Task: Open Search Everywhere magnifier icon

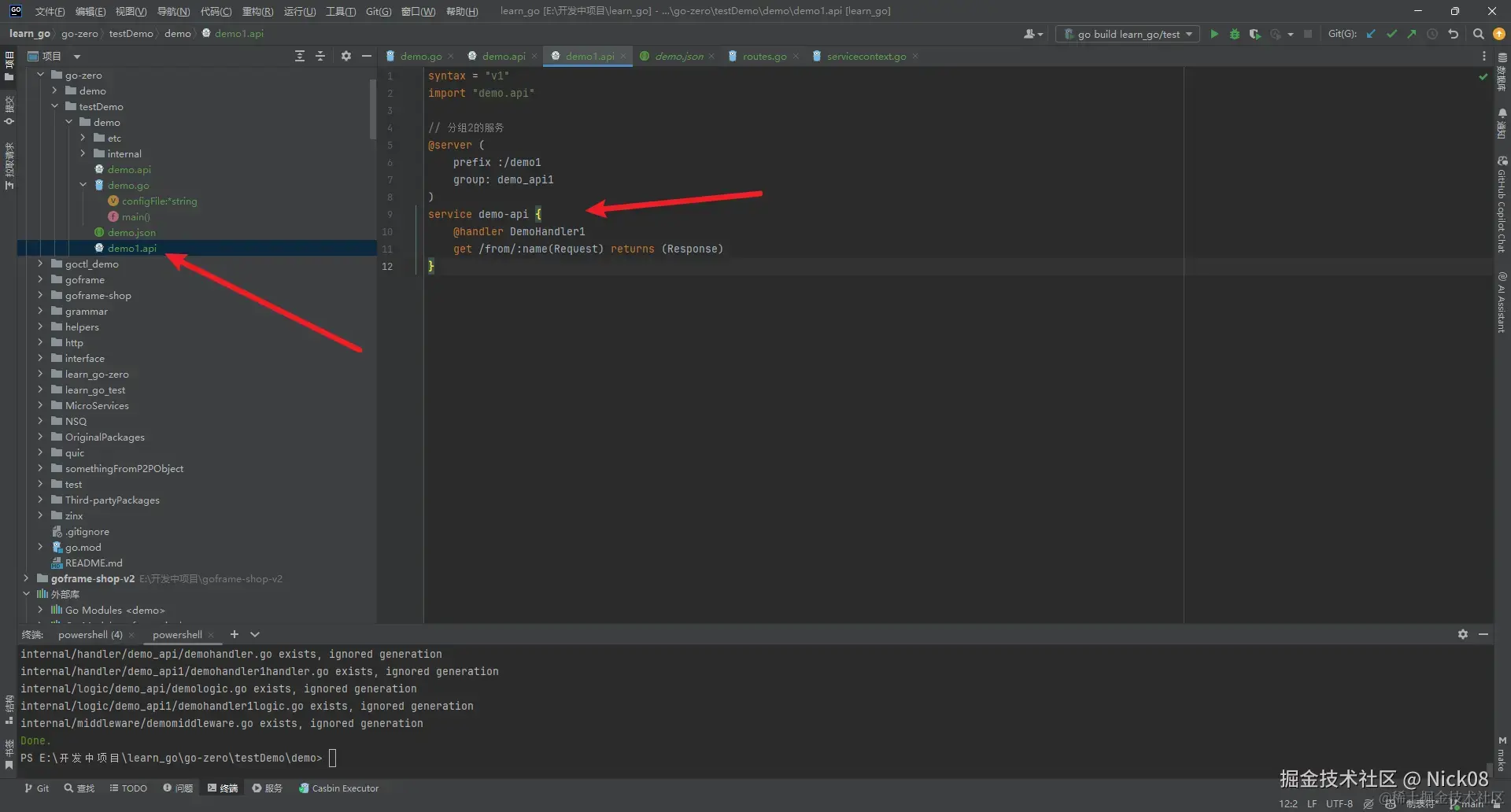Action: pos(1478,34)
